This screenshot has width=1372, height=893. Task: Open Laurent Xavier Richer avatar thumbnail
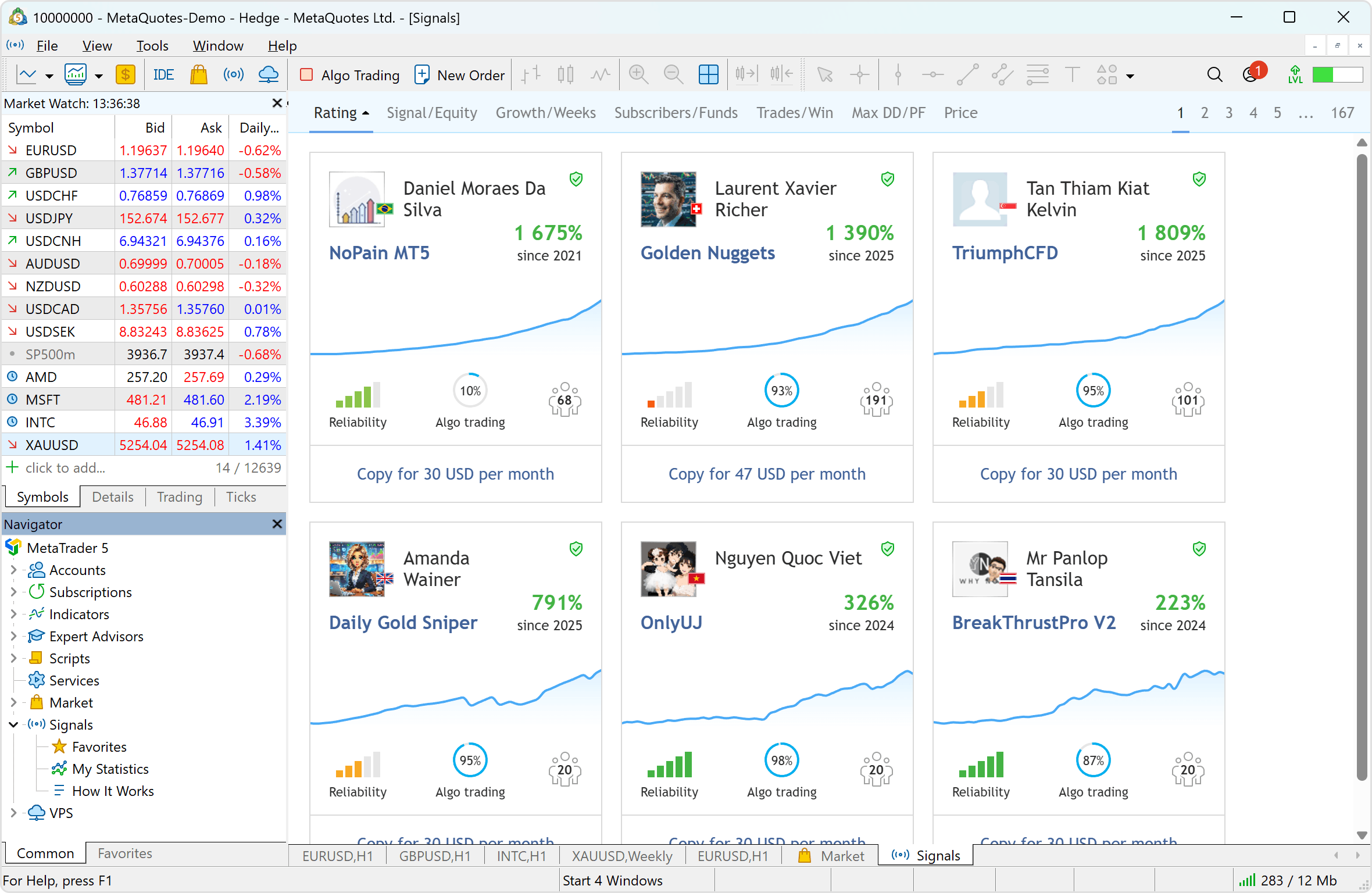pyautogui.click(x=668, y=199)
